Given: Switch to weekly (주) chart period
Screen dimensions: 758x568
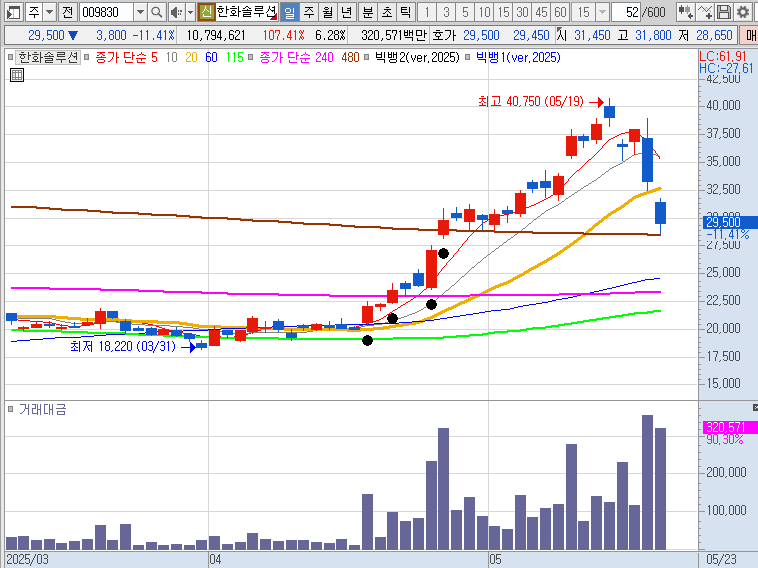Looking at the screenshot, I should point(308,12).
